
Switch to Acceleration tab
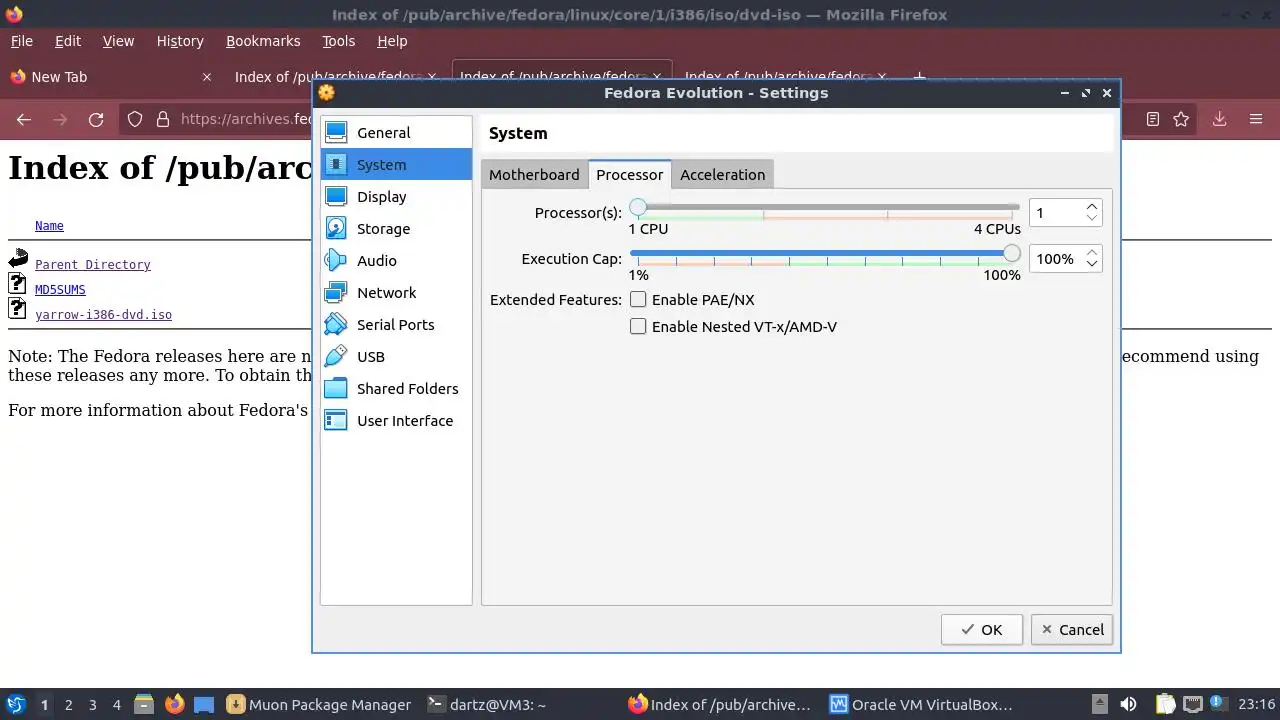[x=722, y=174]
